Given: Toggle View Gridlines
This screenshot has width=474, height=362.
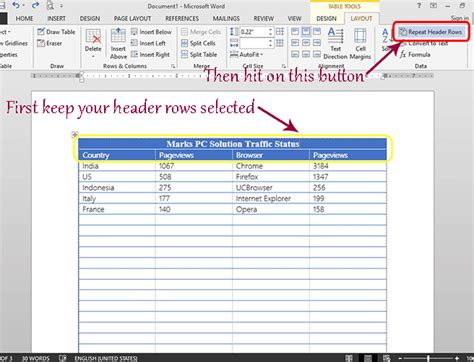Looking at the screenshot, I should (13, 43).
